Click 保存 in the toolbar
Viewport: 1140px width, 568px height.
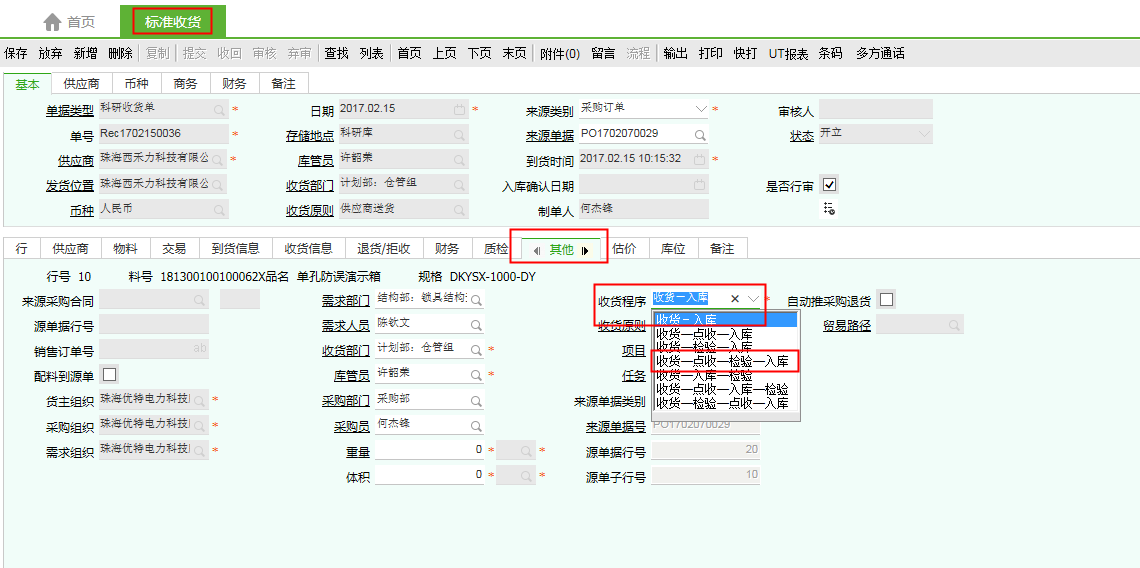pos(16,54)
